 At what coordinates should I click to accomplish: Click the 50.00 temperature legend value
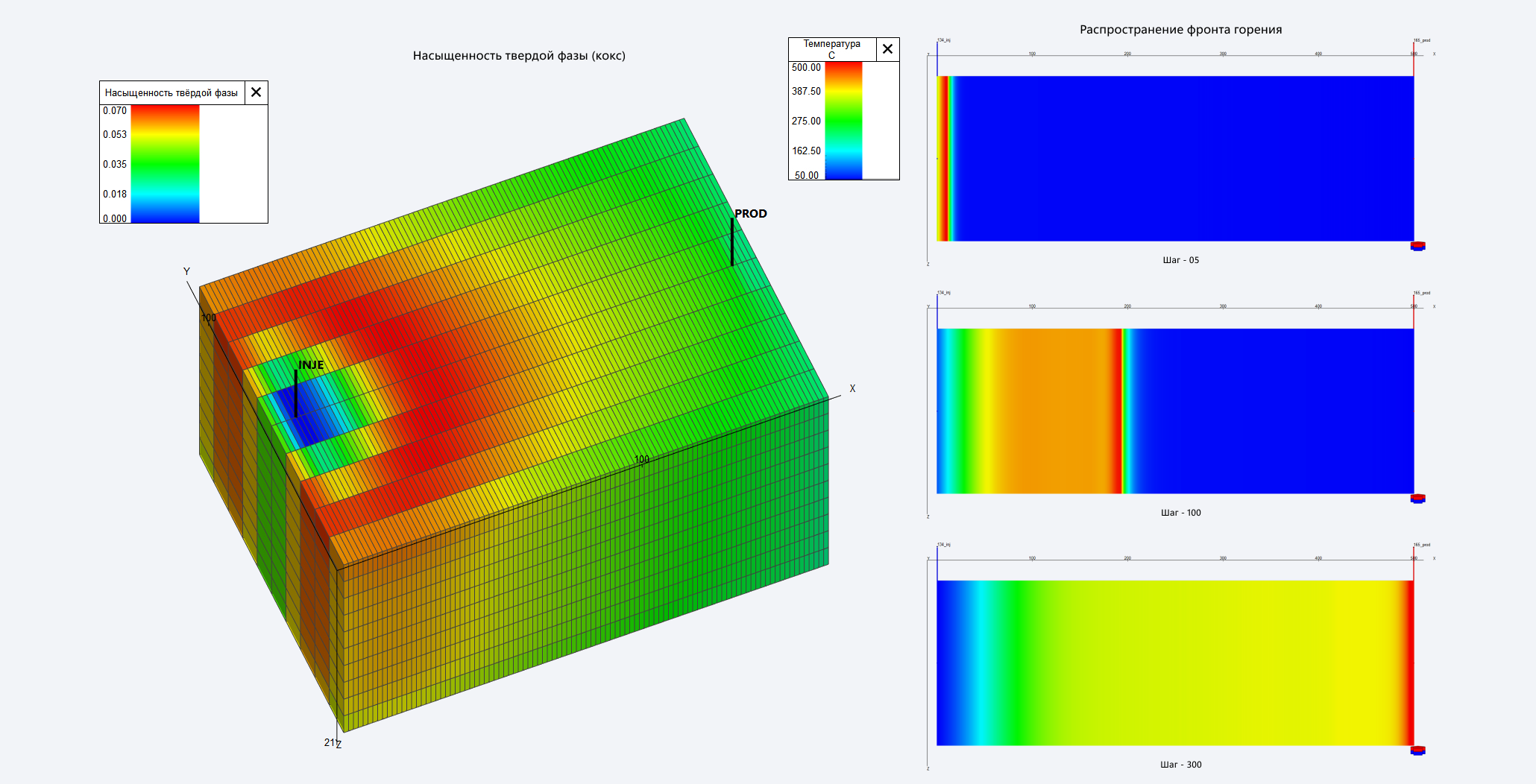807,175
